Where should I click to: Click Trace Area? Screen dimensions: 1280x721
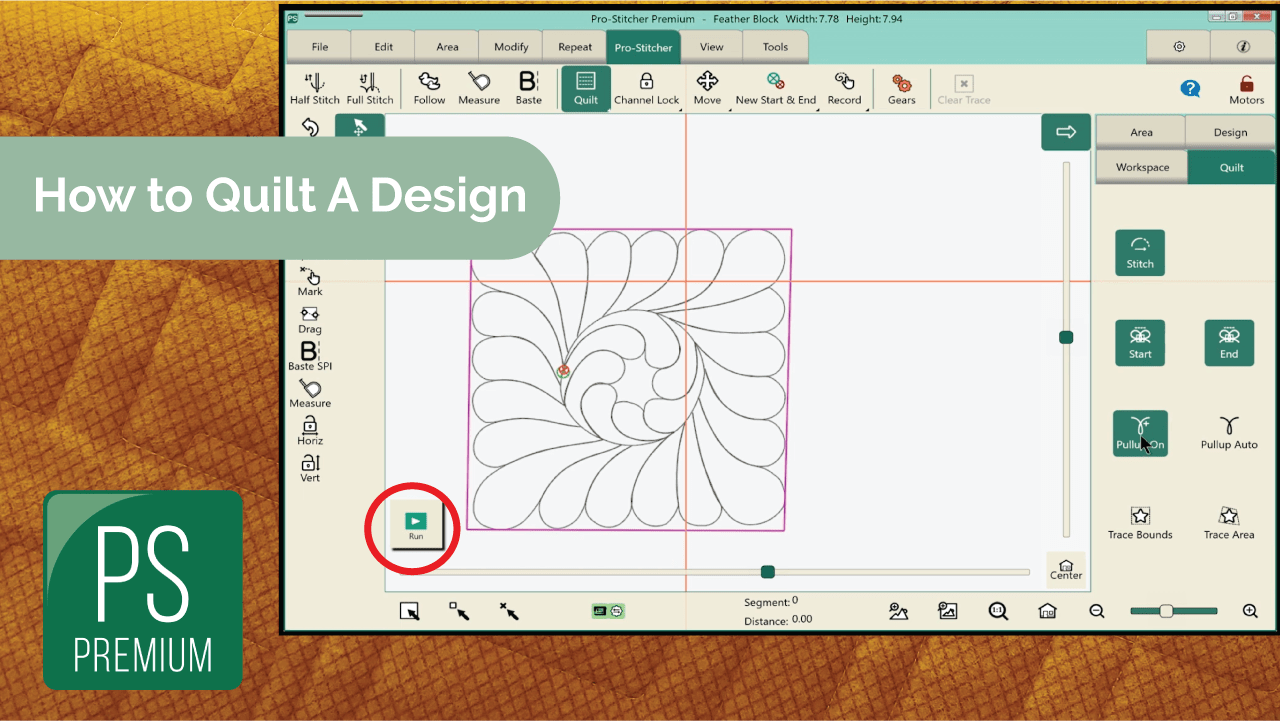[x=1229, y=523]
